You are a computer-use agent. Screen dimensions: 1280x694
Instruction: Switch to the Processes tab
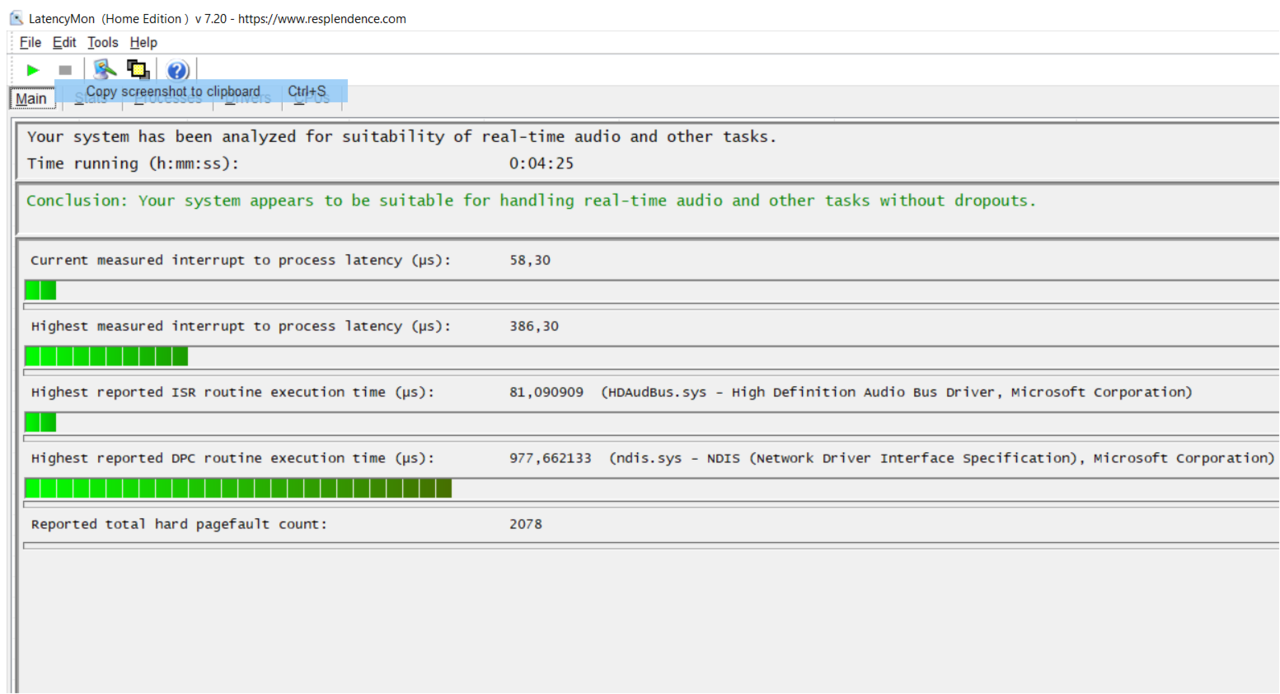168,98
